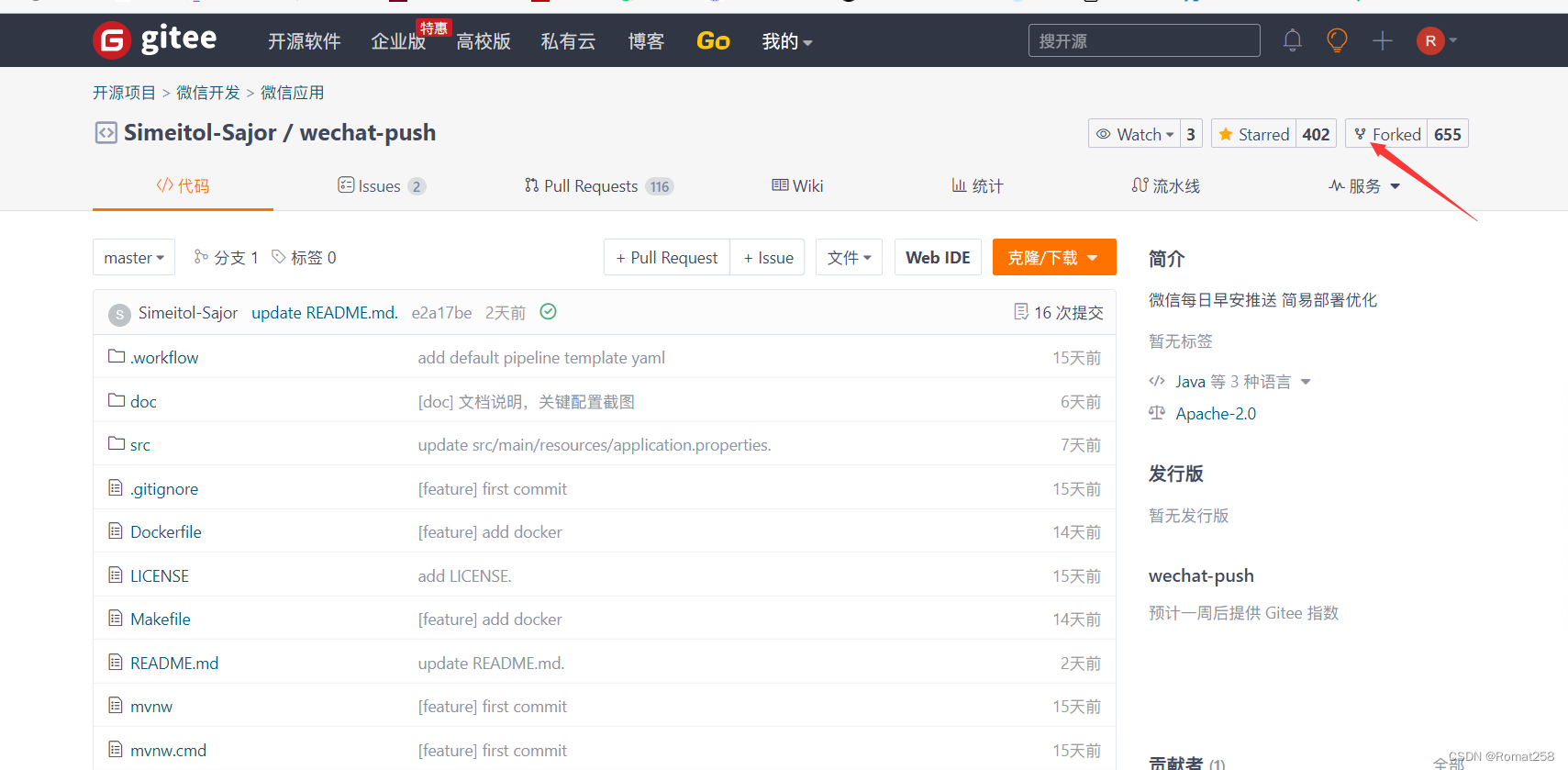
Task: Open commit hash e2a17be
Action: [x=441, y=312]
